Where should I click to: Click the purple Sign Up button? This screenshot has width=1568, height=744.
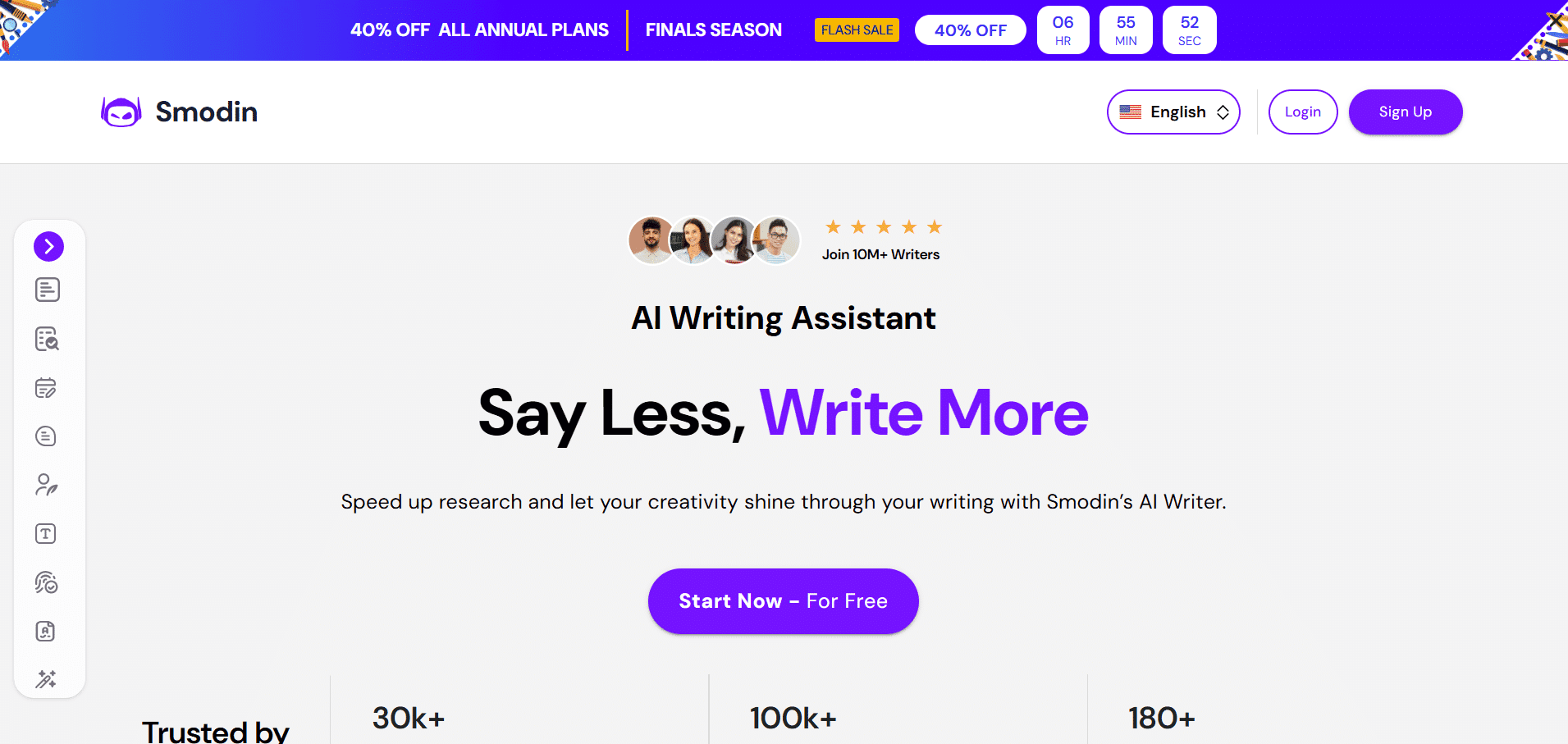click(x=1405, y=112)
